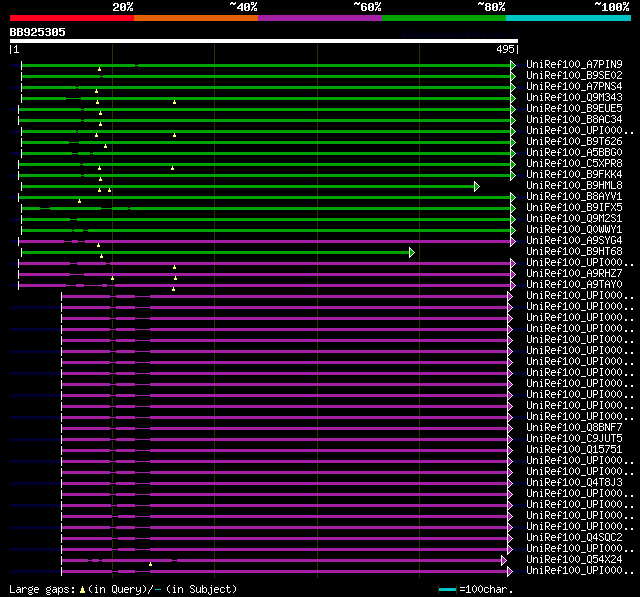Screen dimensions: 640x597
Task: Select the UniRef100_B8AYV1 label
Action: pyautogui.click(x=574, y=197)
